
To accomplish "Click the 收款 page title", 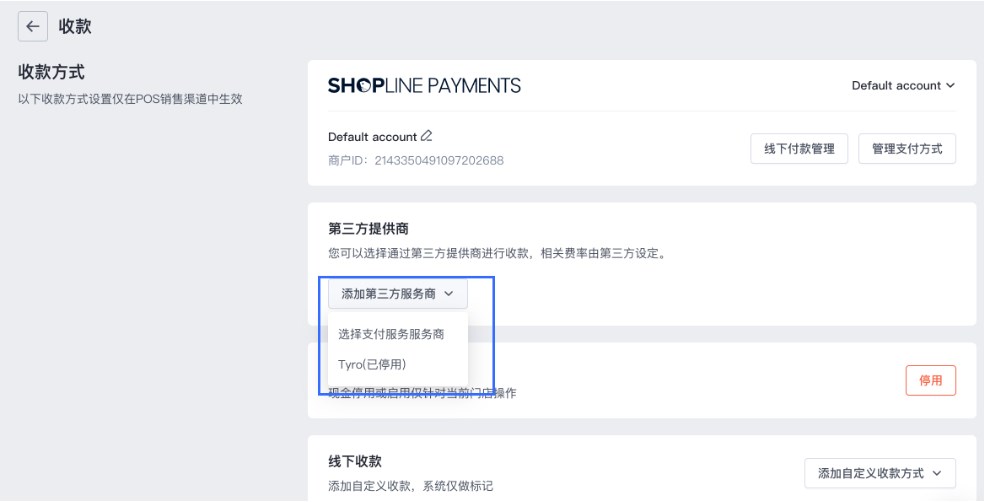I will [76, 27].
